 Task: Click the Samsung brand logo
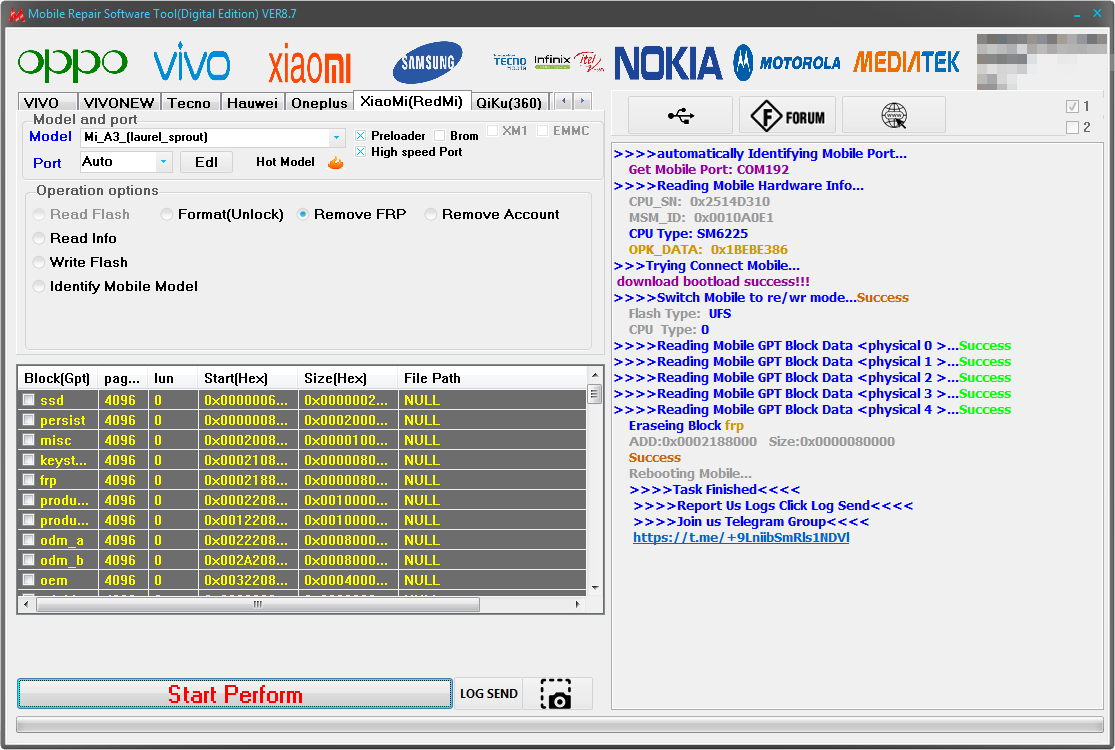(x=427, y=63)
